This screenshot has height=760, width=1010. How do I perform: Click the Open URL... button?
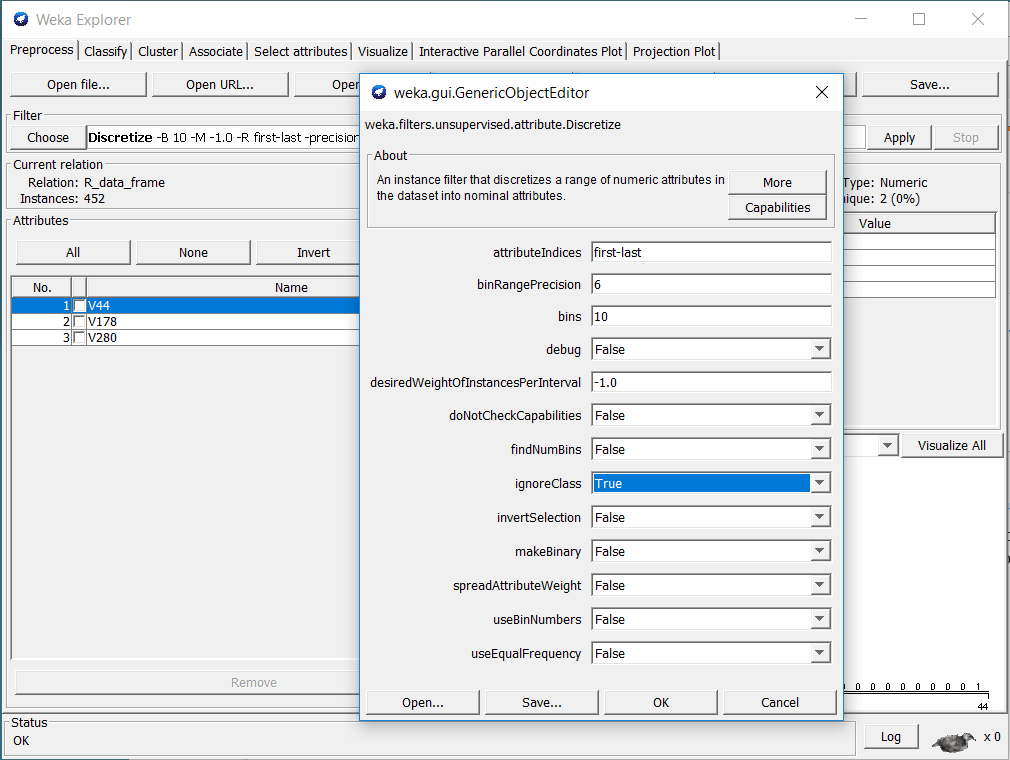(220, 84)
